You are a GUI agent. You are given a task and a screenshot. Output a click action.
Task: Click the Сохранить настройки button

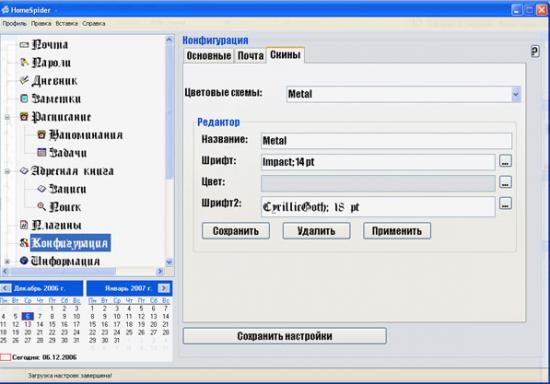tap(284, 336)
